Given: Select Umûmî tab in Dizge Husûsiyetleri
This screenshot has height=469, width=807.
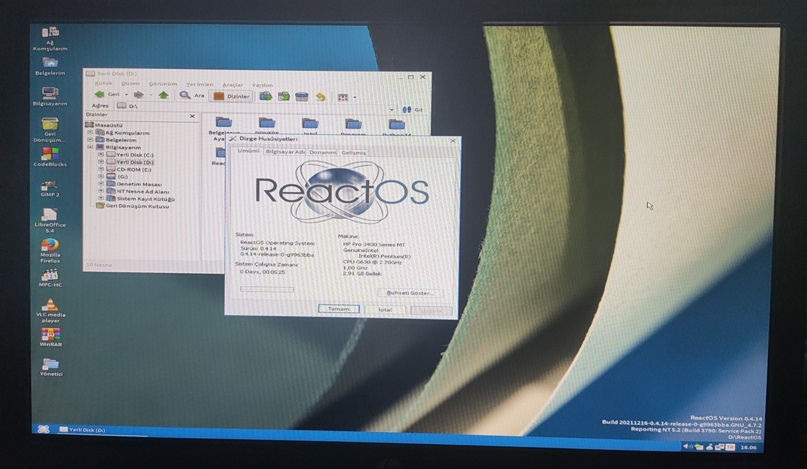Looking at the screenshot, I should 248,151.
